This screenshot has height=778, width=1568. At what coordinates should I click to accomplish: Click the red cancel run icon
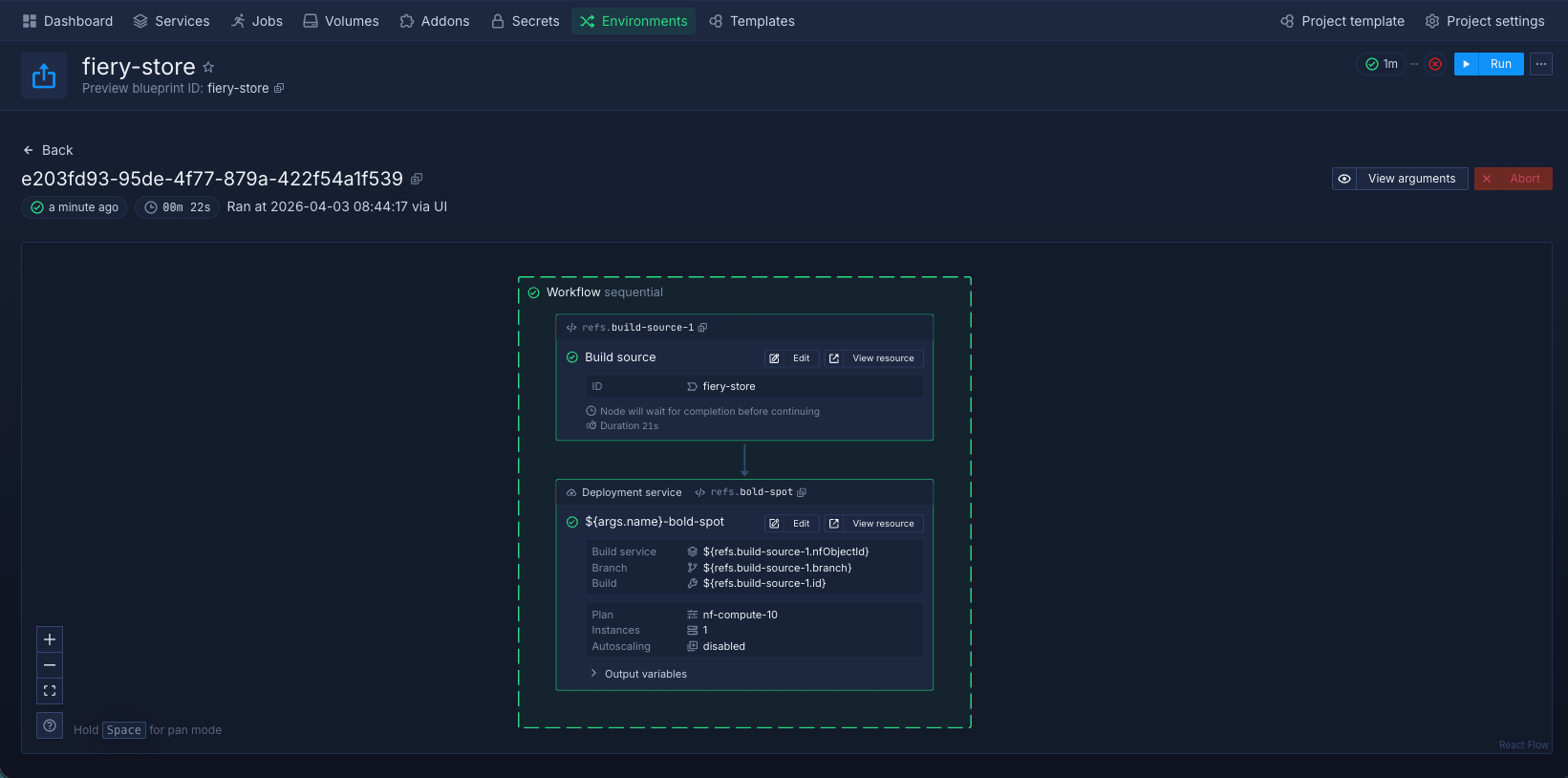(x=1435, y=64)
